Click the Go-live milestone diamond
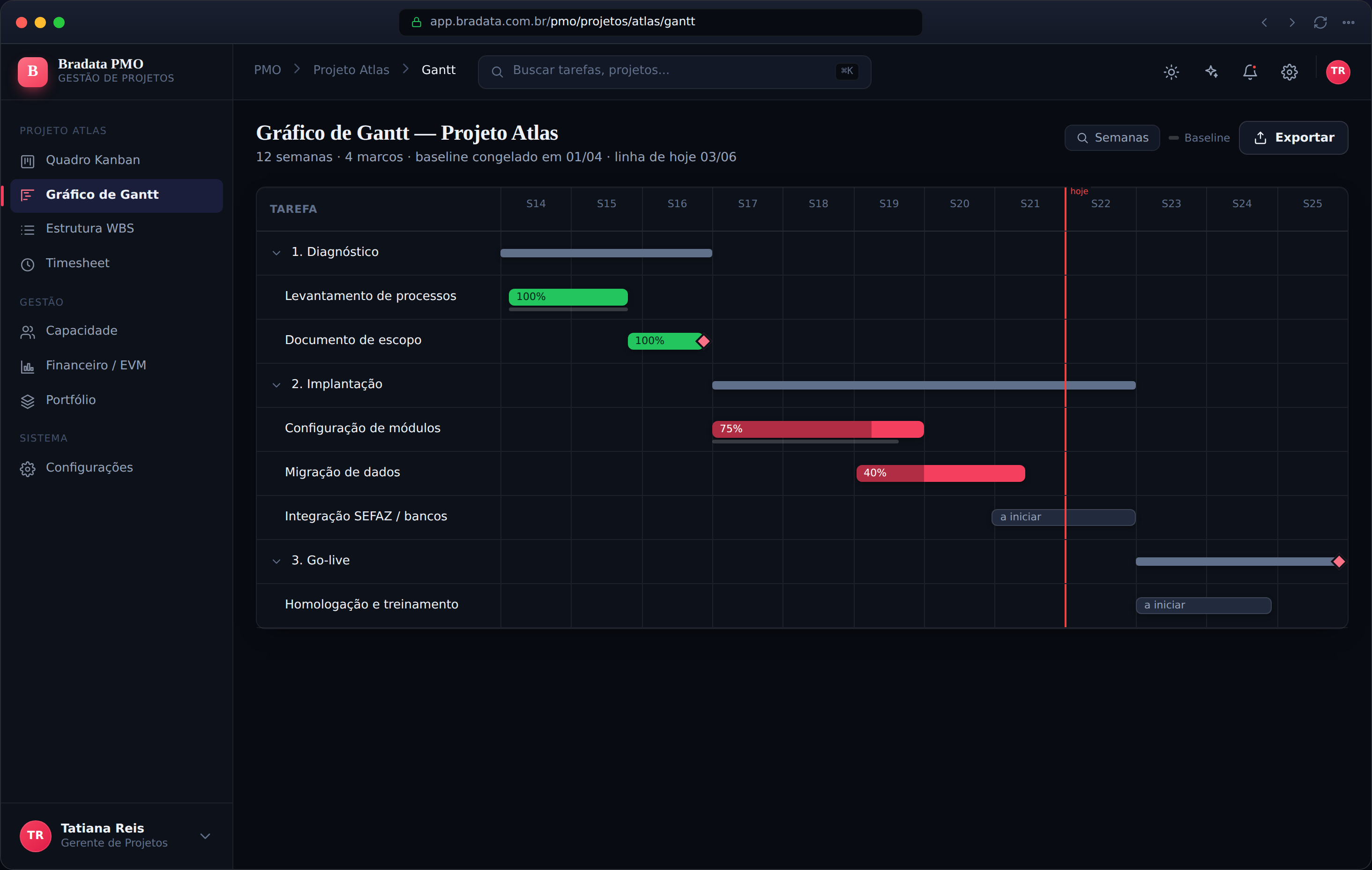This screenshot has width=1372, height=870. pos(1338,562)
